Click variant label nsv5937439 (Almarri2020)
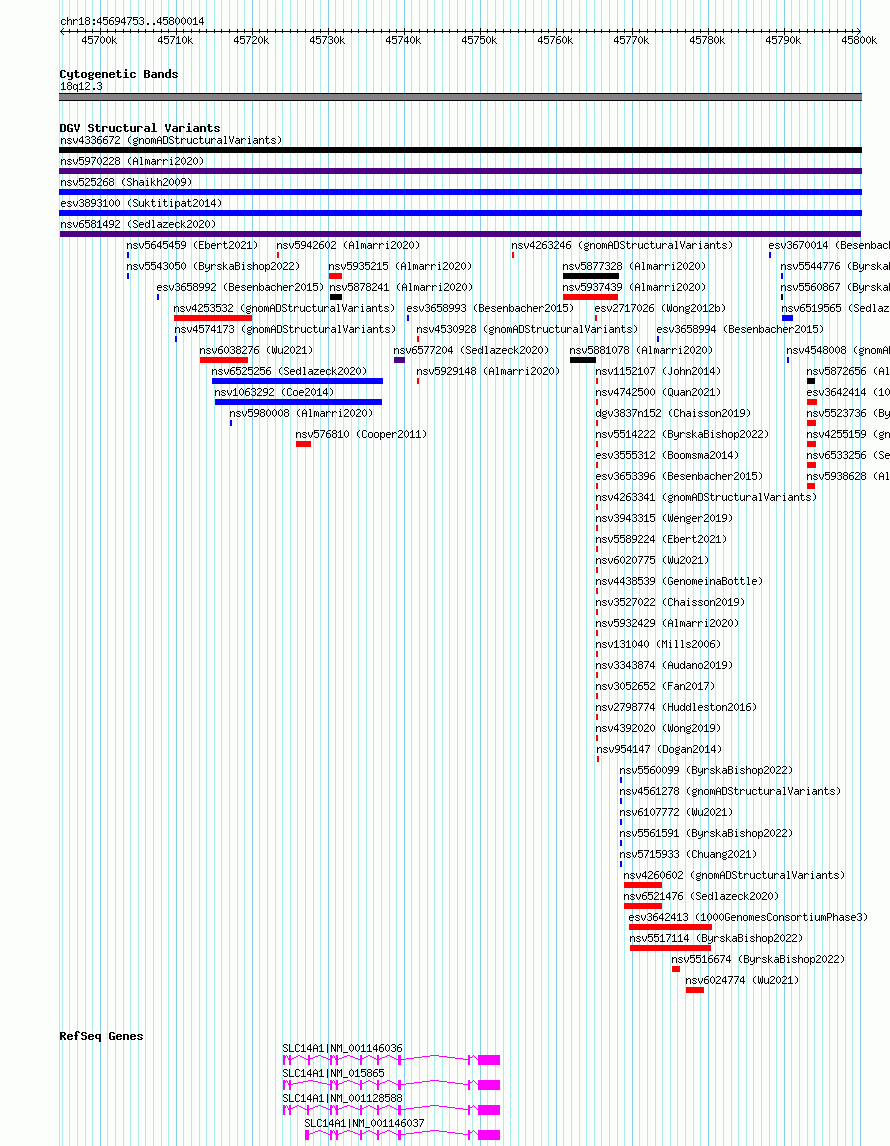 click(634, 287)
